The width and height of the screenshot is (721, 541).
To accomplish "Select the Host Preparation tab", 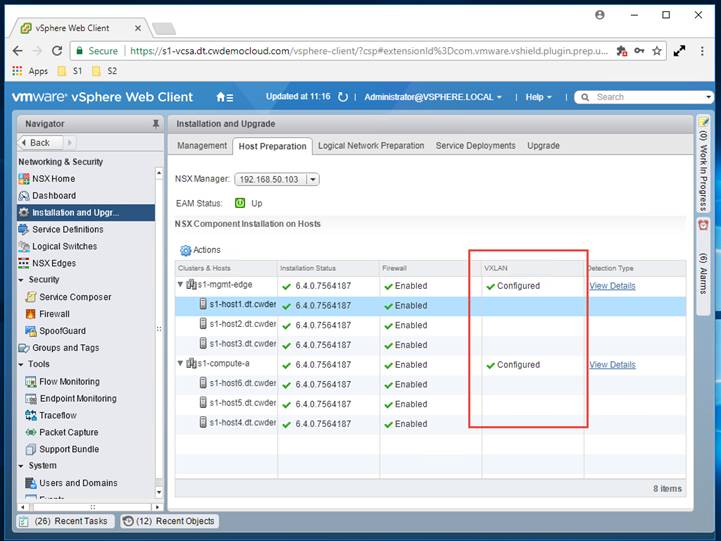I will tap(272, 146).
